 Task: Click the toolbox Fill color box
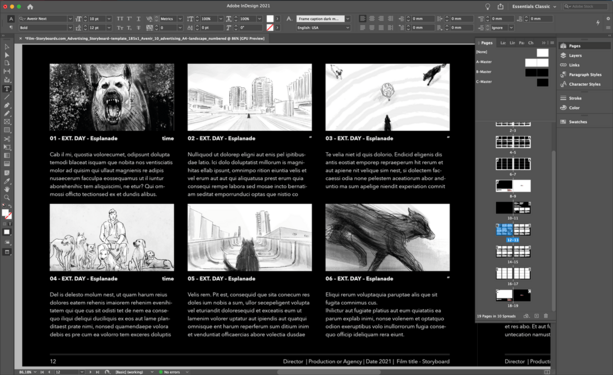pyautogui.click(x=5, y=213)
